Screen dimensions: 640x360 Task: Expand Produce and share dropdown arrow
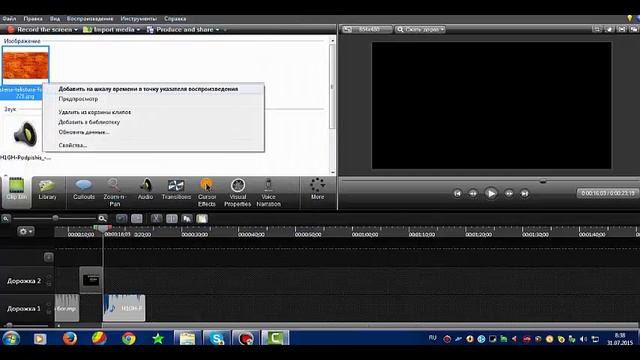[x=218, y=30]
